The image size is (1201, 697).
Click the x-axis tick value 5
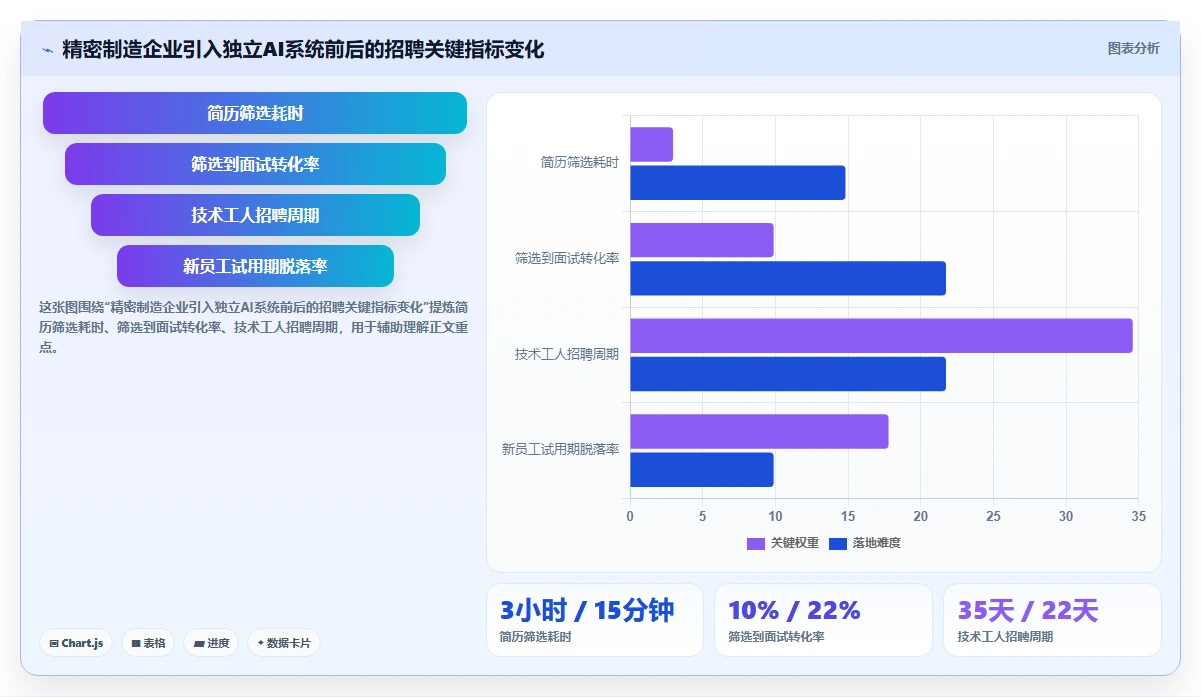[x=702, y=516]
